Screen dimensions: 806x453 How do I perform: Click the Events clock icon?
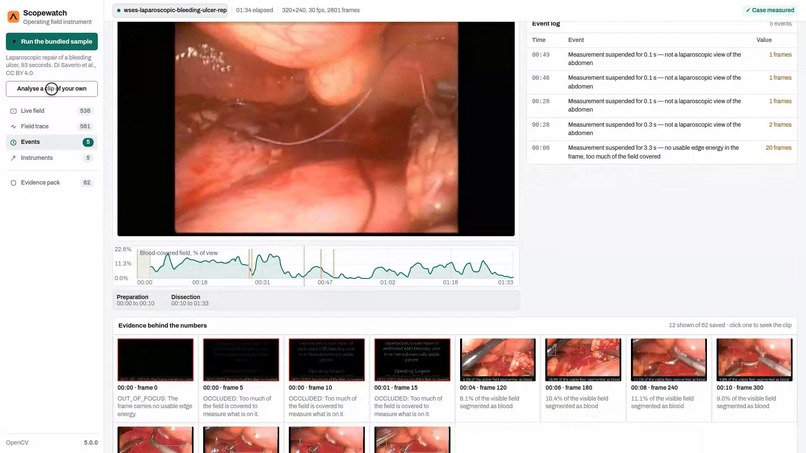tap(13, 142)
